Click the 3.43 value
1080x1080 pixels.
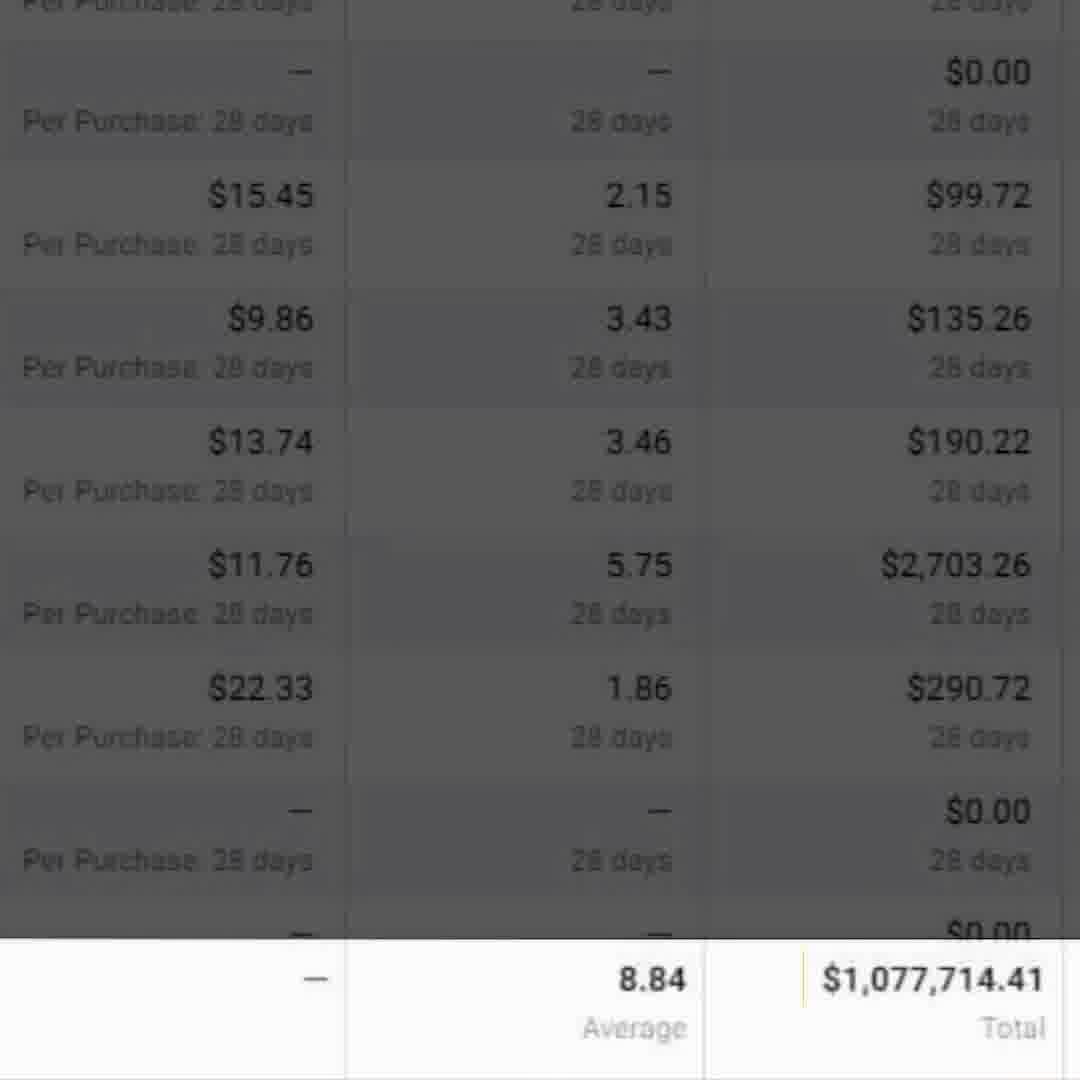[639, 318]
